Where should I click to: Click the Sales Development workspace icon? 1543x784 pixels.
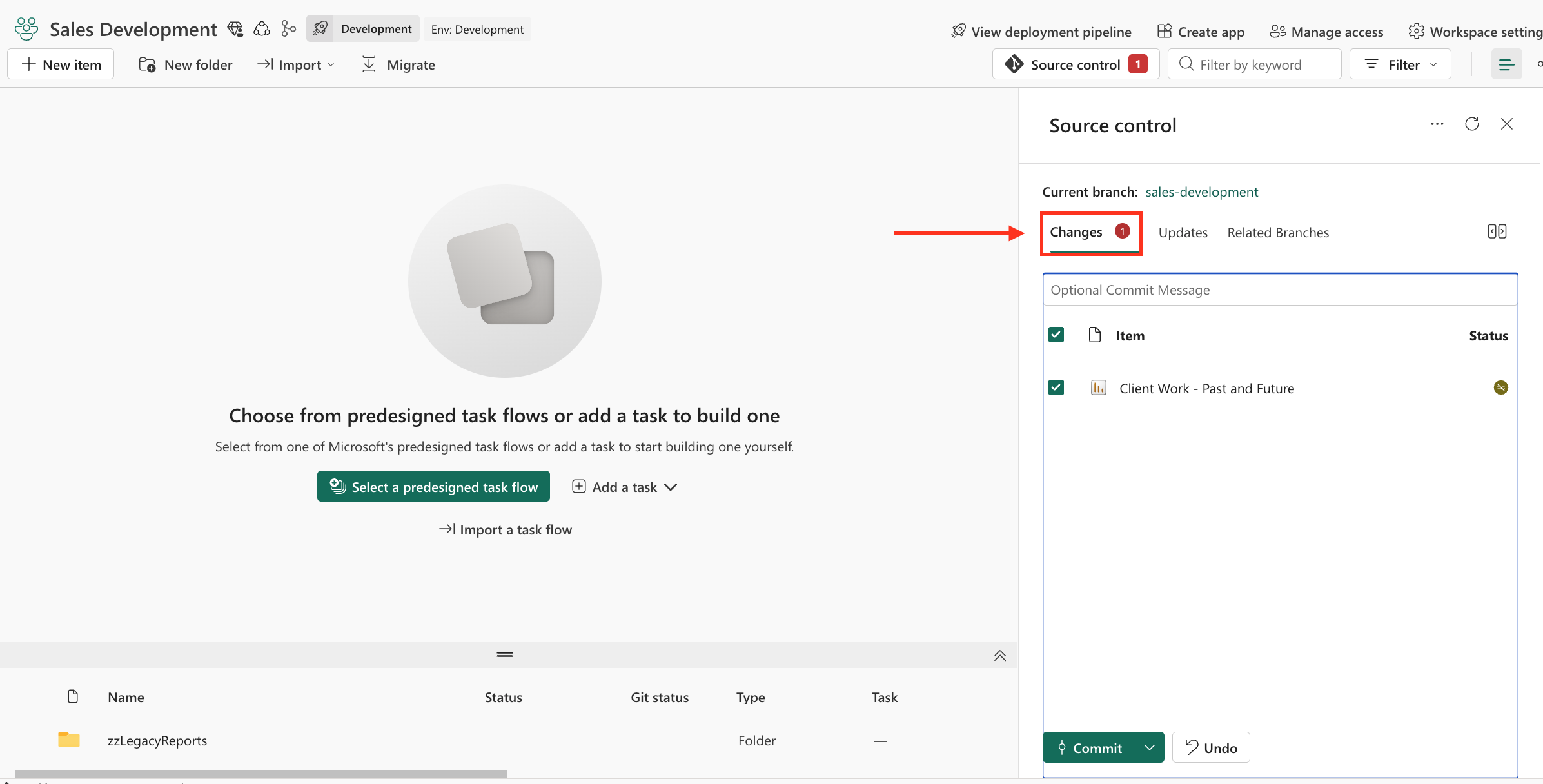coord(26,29)
